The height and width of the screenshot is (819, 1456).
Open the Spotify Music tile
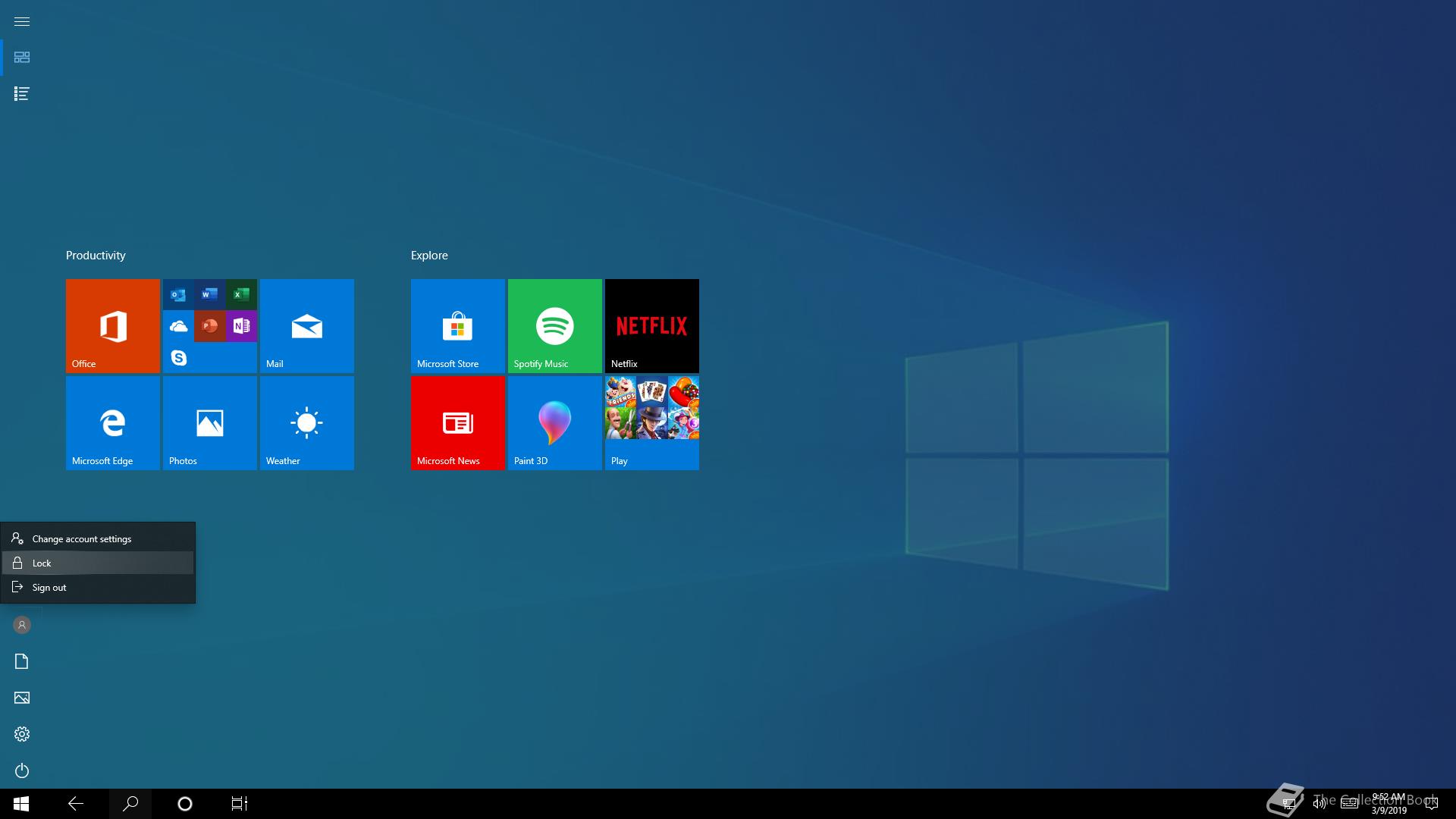555,326
